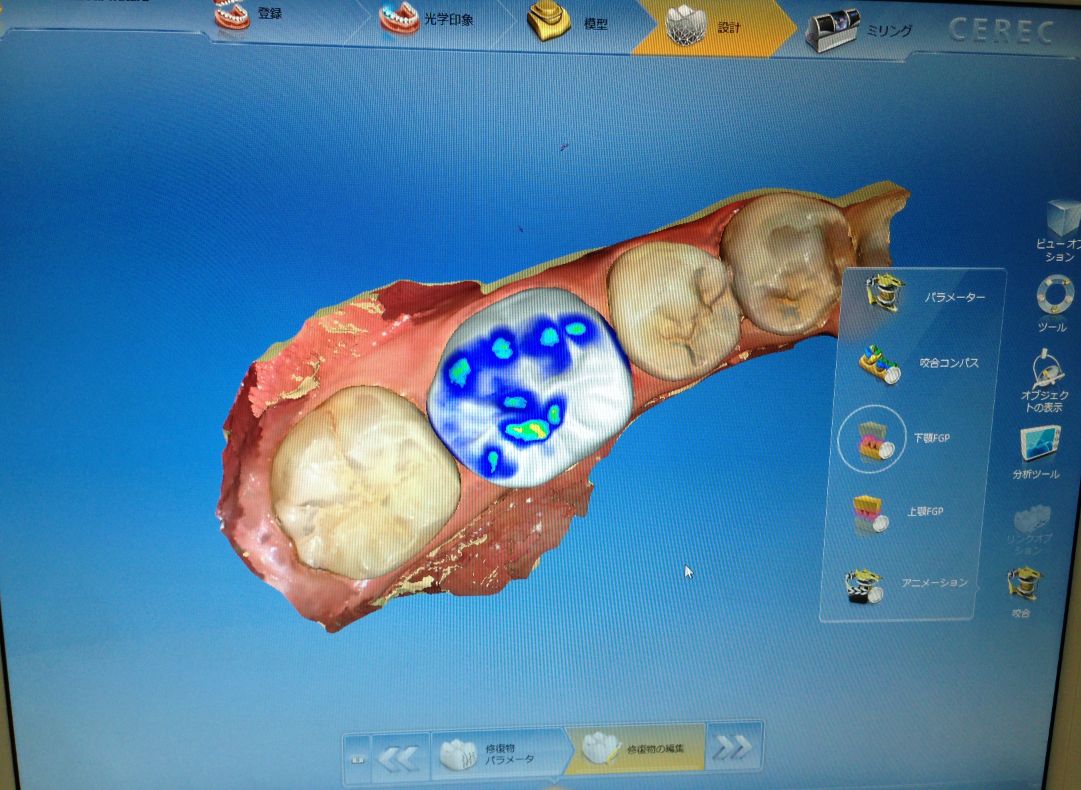Select the 咬合コンパス tool

tap(917, 364)
